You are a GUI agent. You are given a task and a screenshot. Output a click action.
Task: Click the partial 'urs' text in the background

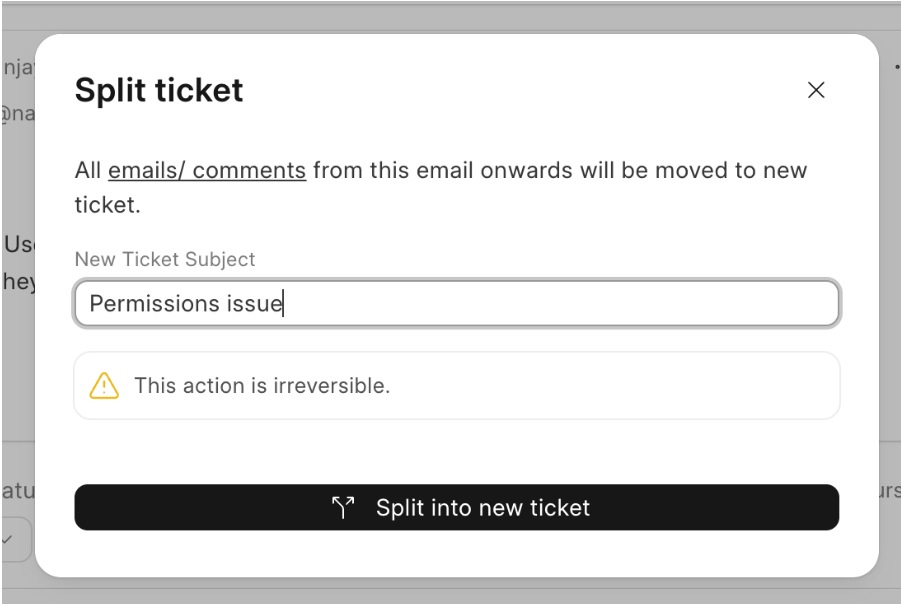tap(890, 491)
